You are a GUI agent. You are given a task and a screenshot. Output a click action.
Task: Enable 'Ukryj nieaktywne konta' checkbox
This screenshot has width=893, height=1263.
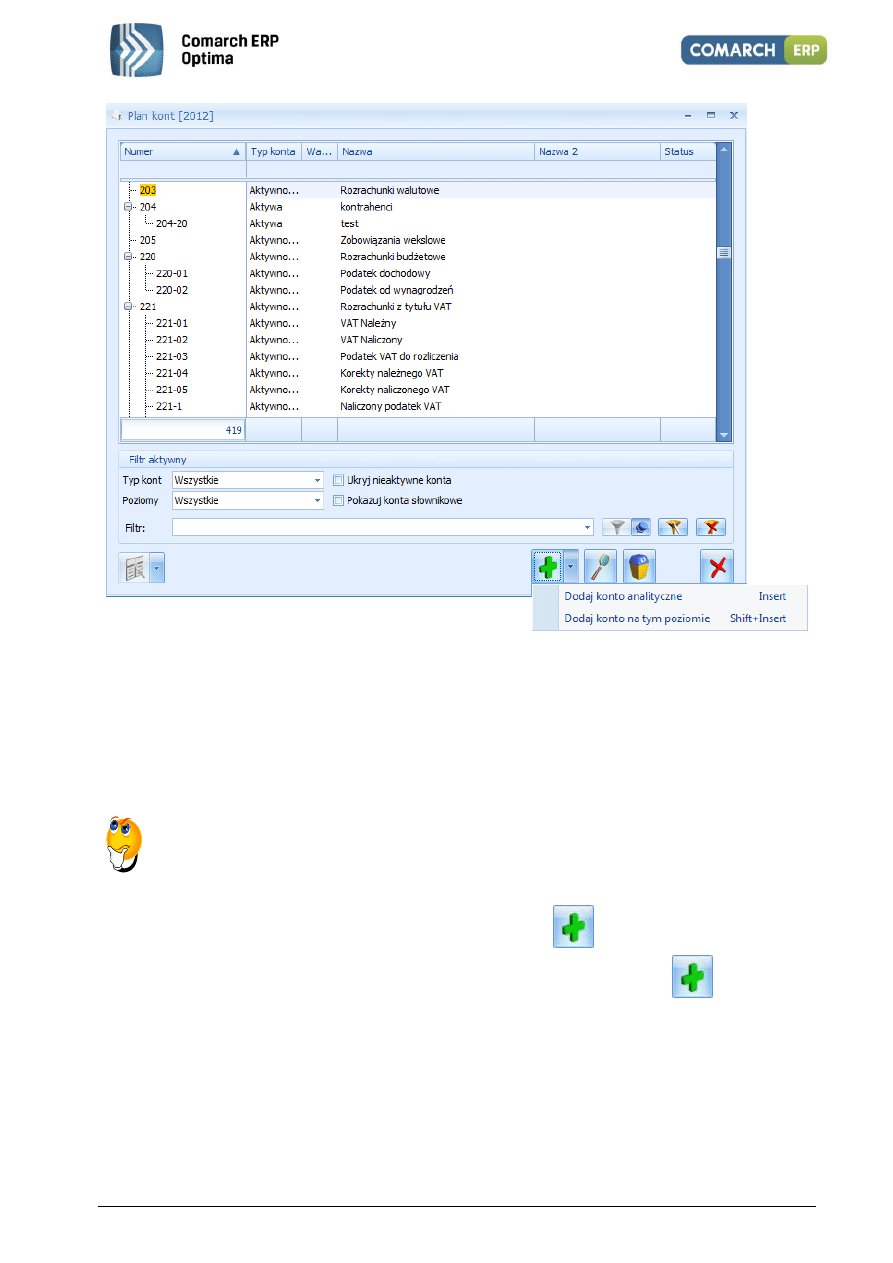(x=339, y=480)
